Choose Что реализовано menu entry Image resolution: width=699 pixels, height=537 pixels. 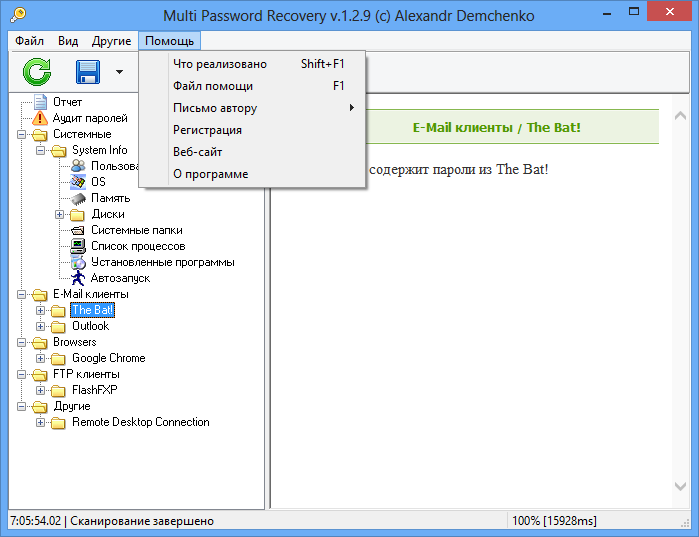tap(252, 64)
